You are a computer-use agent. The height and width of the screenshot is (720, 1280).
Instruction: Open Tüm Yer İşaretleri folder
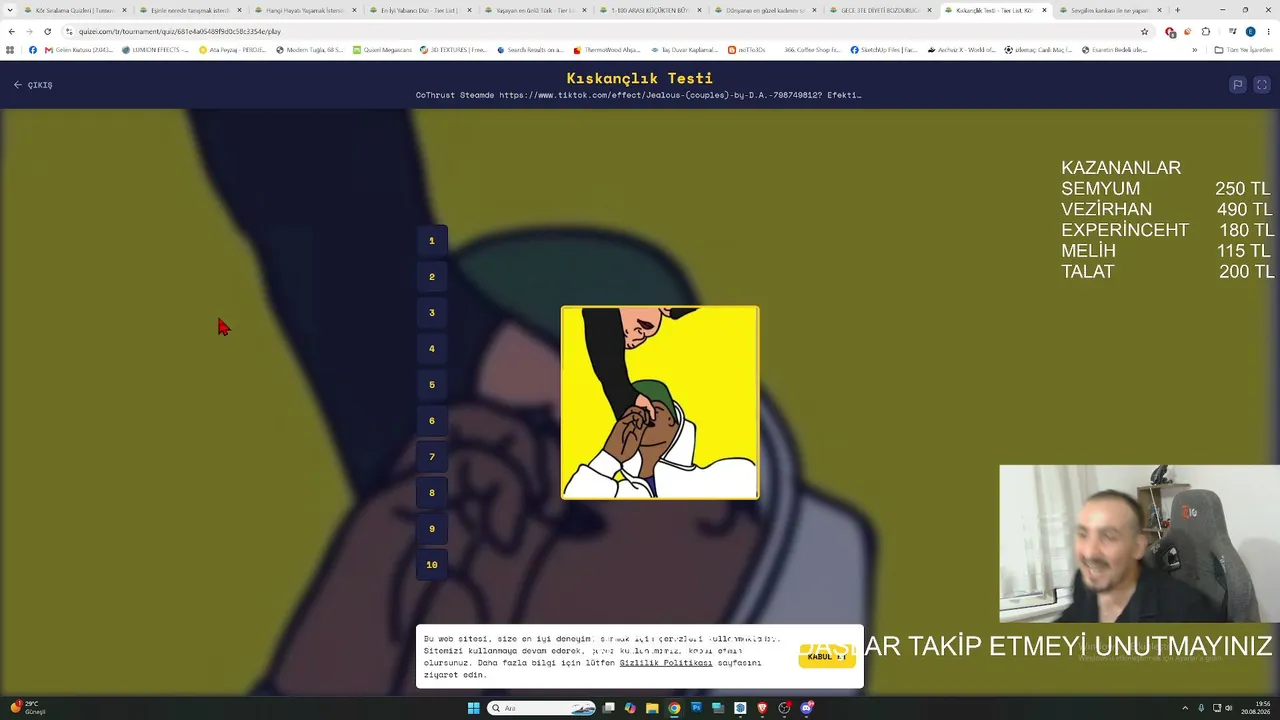(1243, 50)
